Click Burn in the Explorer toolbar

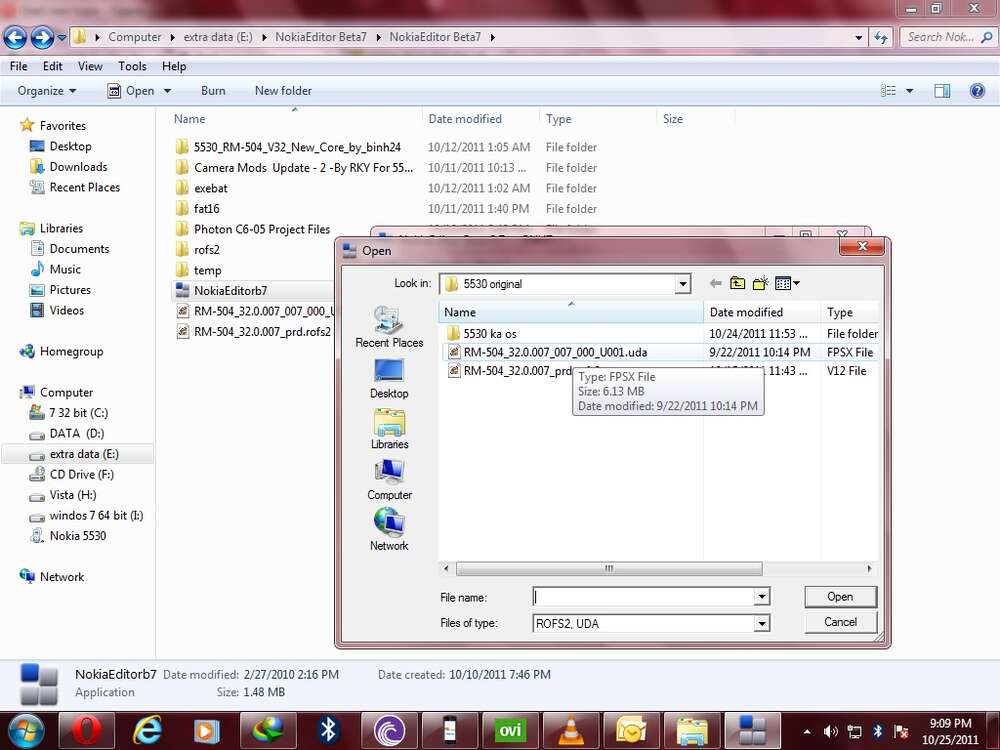coord(213,91)
